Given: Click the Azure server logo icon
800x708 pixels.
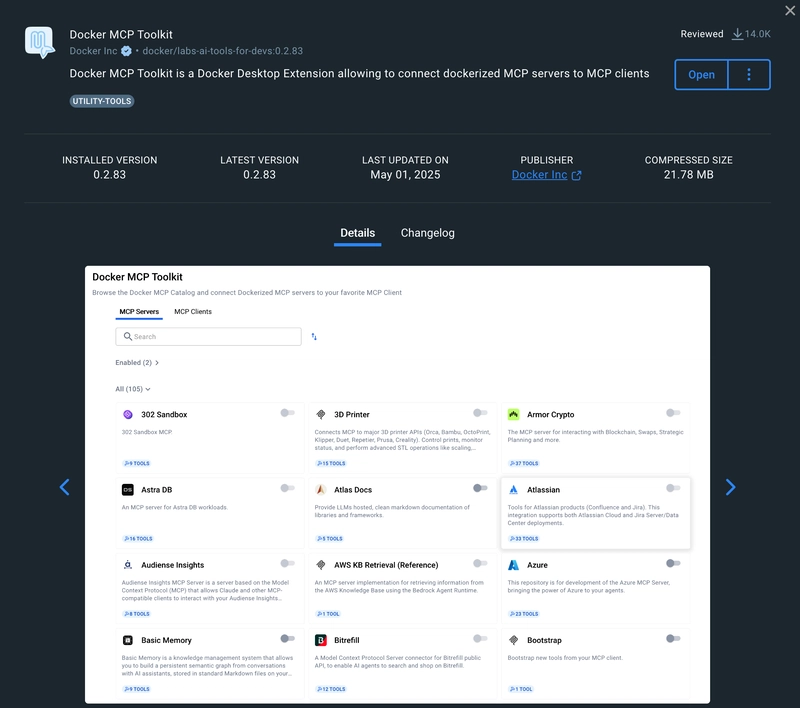Looking at the screenshot, I should tap(513, 565).
